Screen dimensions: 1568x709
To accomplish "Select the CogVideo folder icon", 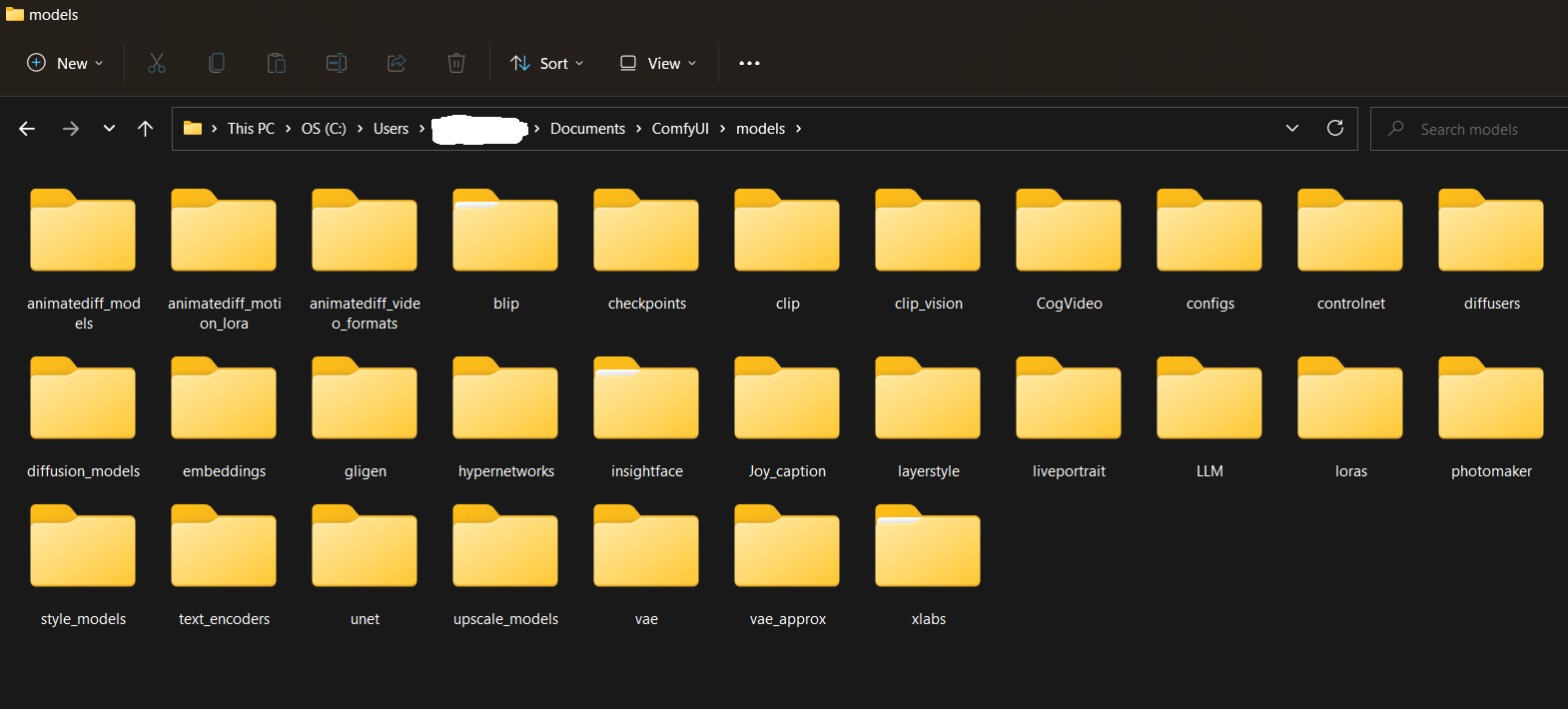I will (1069, 230).
